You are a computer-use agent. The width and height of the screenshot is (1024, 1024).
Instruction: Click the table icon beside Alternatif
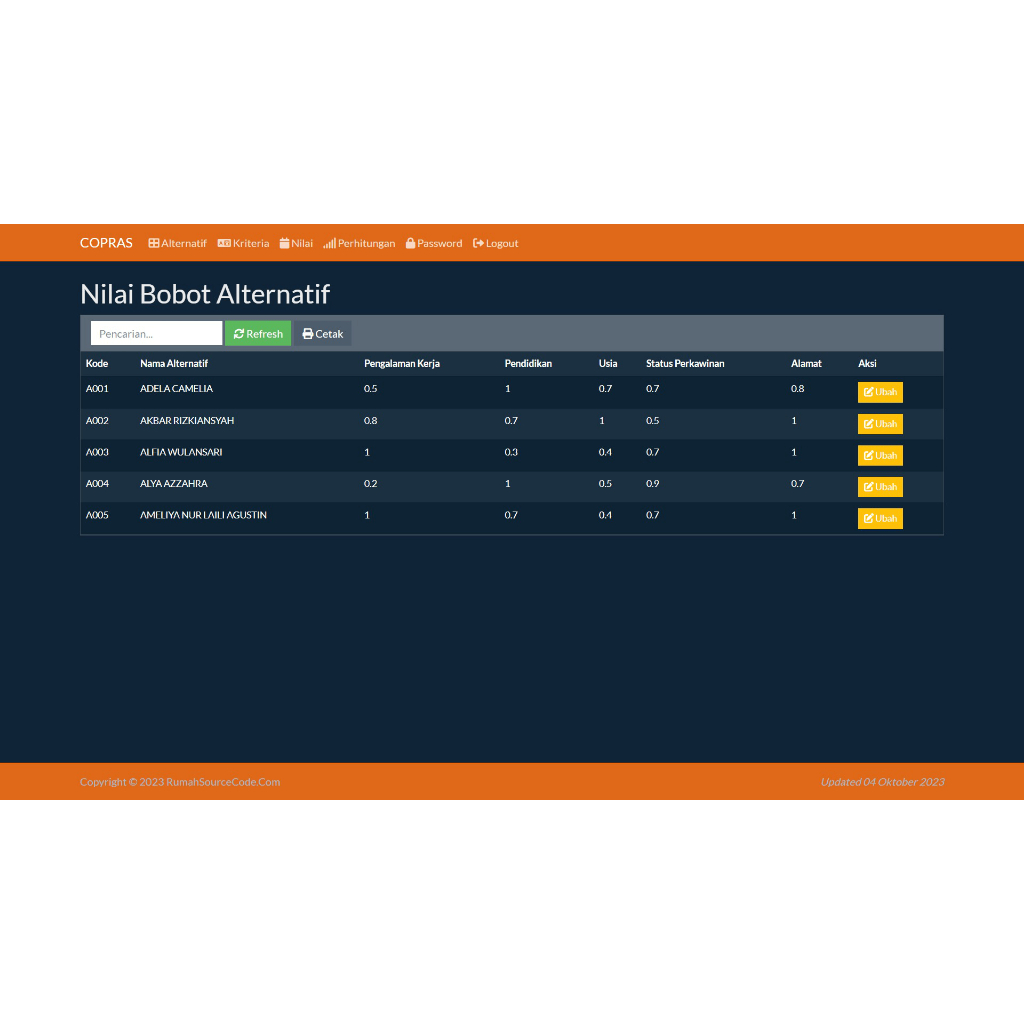tap(153, 243)
